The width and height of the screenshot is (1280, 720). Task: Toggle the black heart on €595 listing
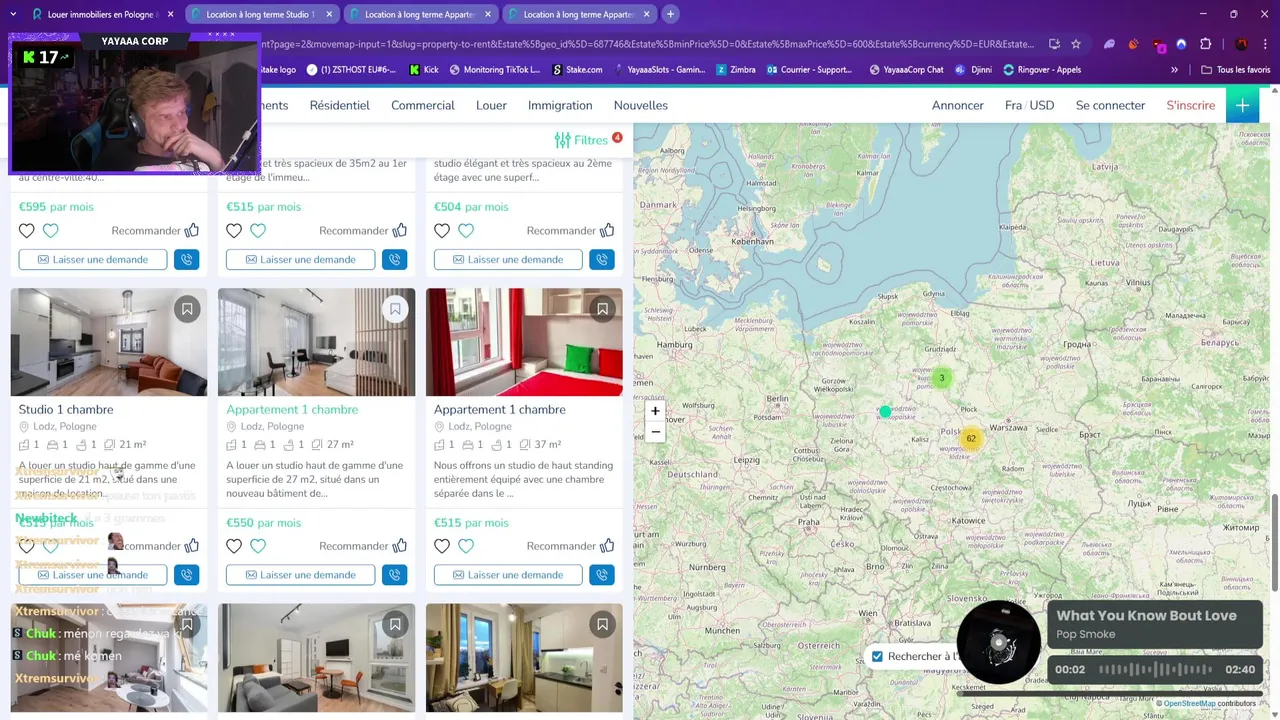pos(27,231)
